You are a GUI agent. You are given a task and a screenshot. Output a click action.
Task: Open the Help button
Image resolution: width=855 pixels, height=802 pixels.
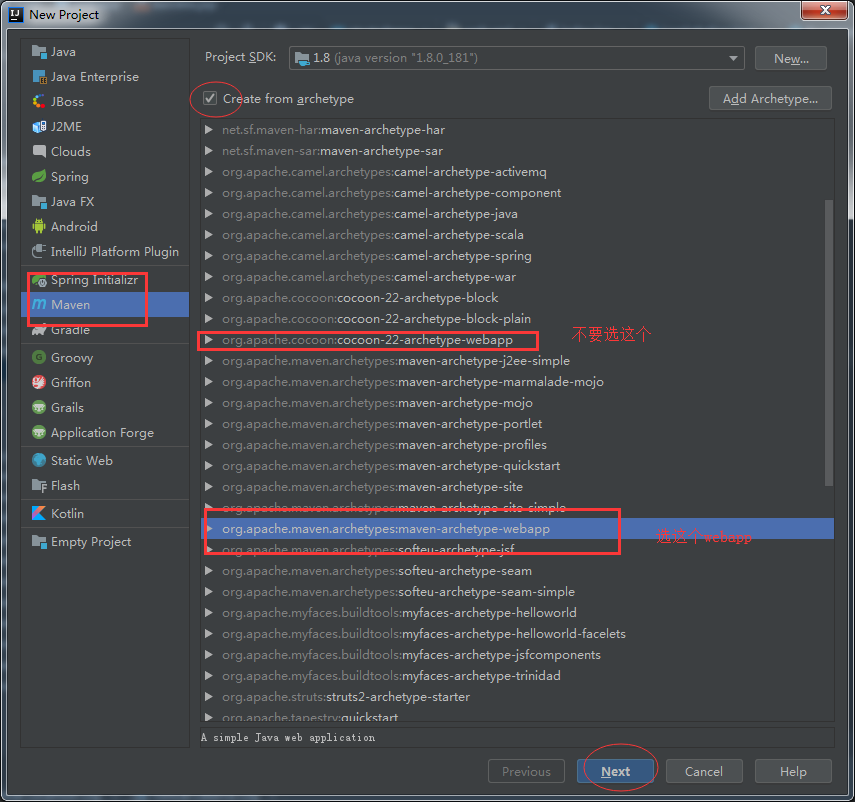(x=793, y=771)
